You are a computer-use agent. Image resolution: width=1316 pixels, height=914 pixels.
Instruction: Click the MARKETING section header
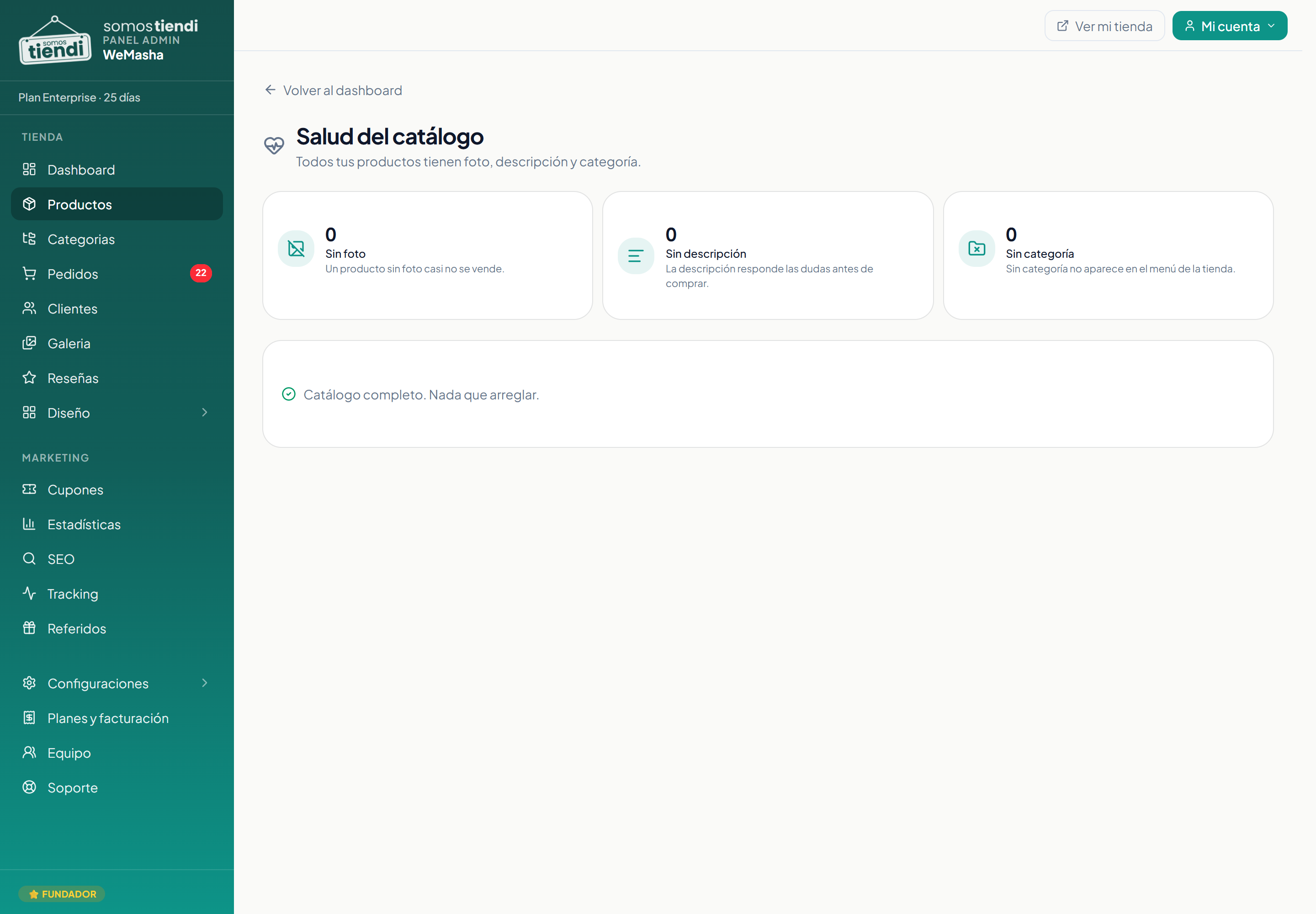tap(56, 457)
